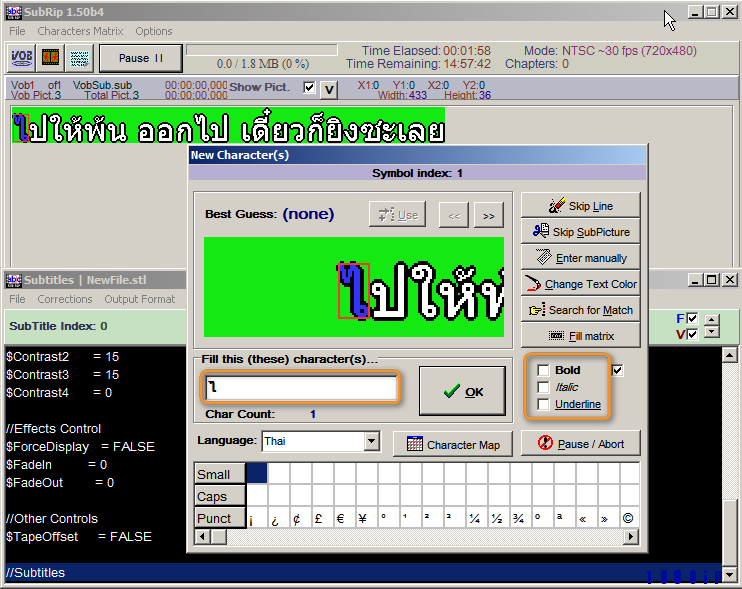This screenshot has height=589, width=742.
Task: Insert the ¾ fraction character
Action: [521, 519]
